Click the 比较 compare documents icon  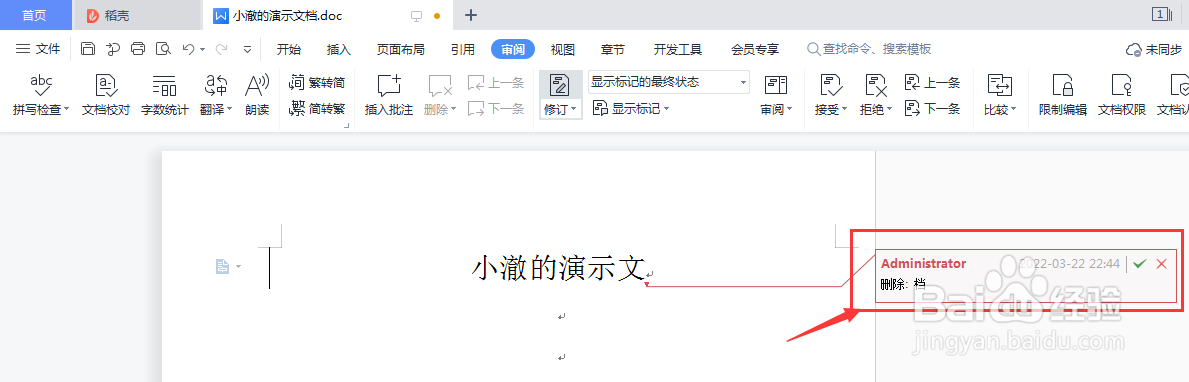(x=1000, y=85)
